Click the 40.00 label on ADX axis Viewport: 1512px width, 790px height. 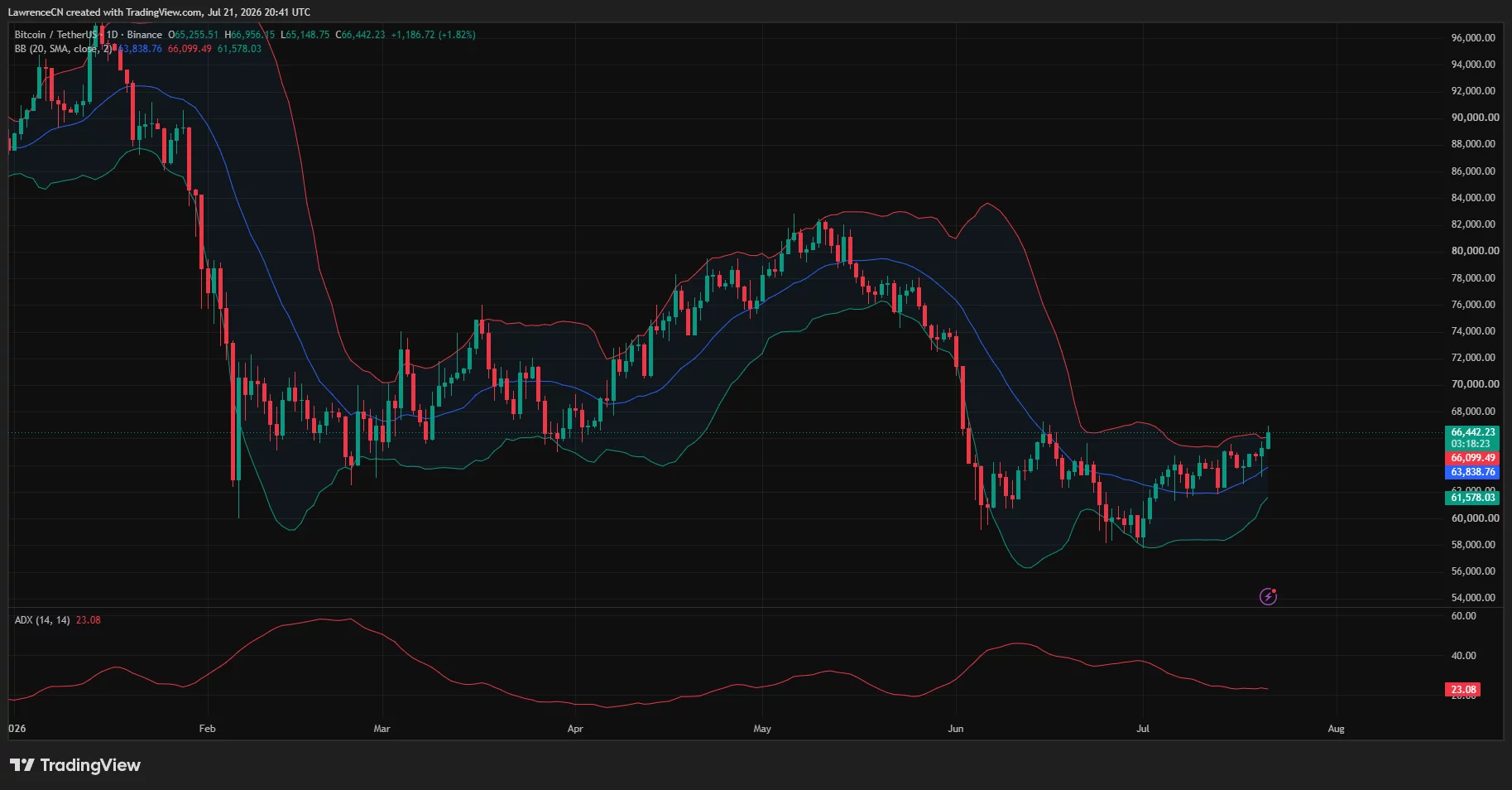click(1463, 656)
